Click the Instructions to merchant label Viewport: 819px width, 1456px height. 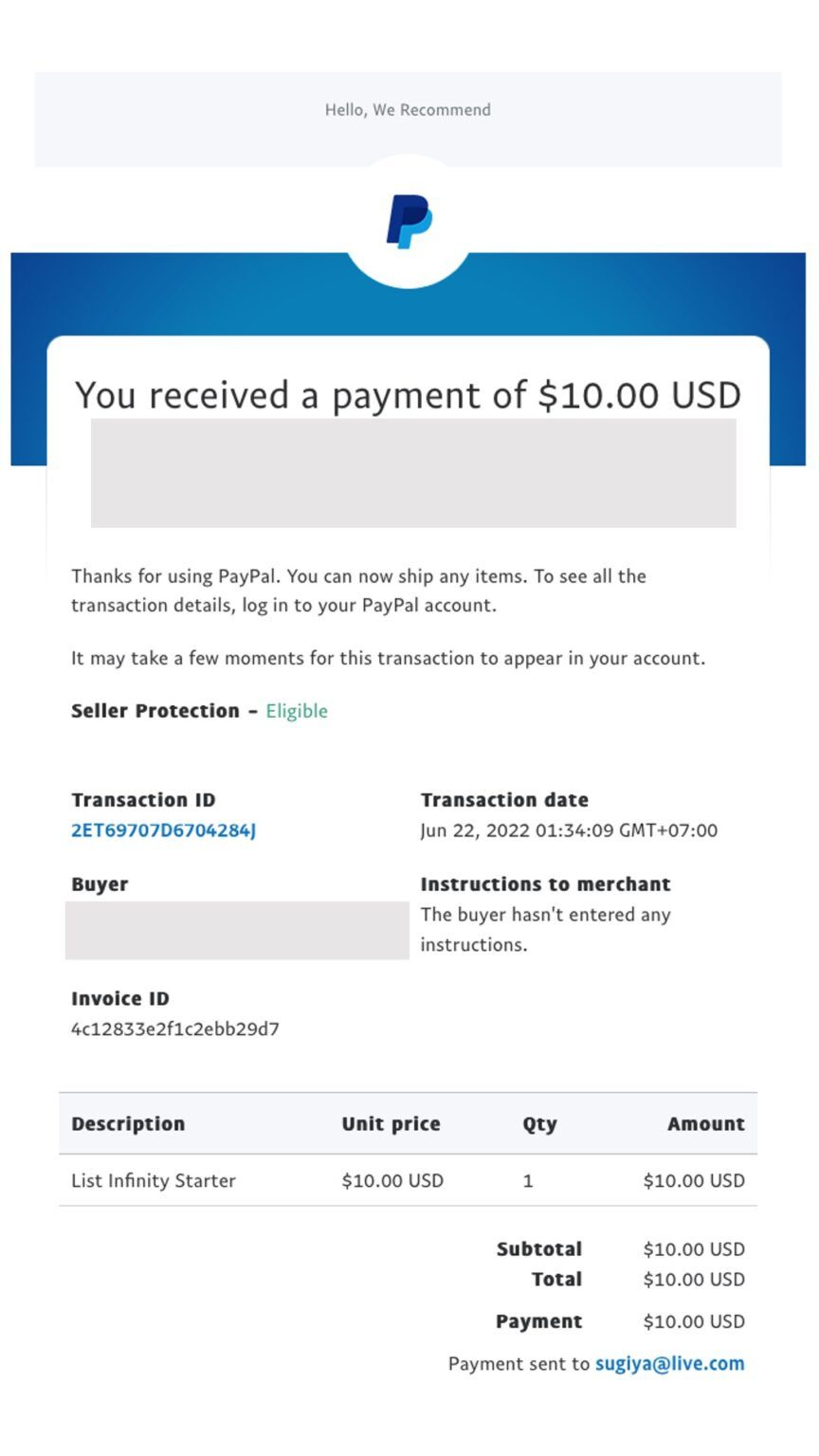[x=545, y=884]
